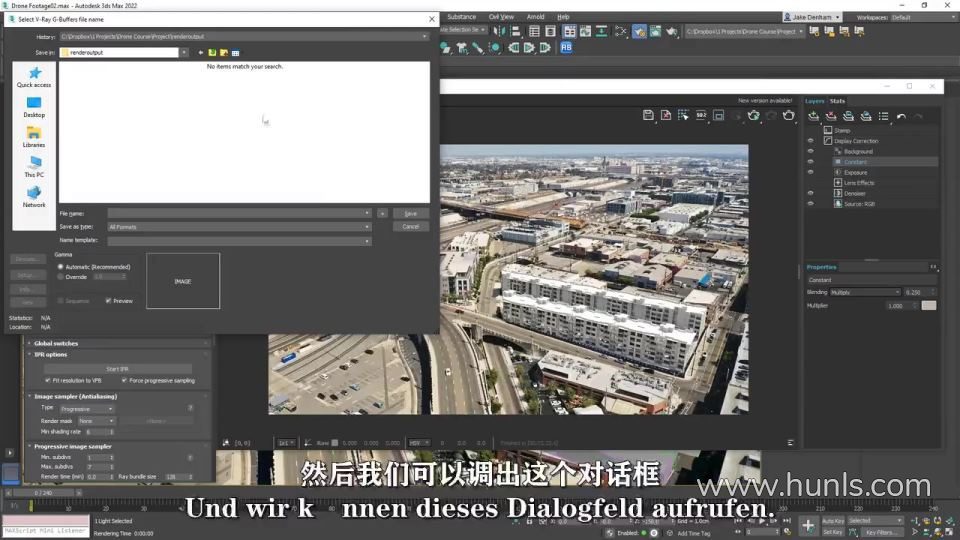Click the Constant layer color swatch

(928, 306)
